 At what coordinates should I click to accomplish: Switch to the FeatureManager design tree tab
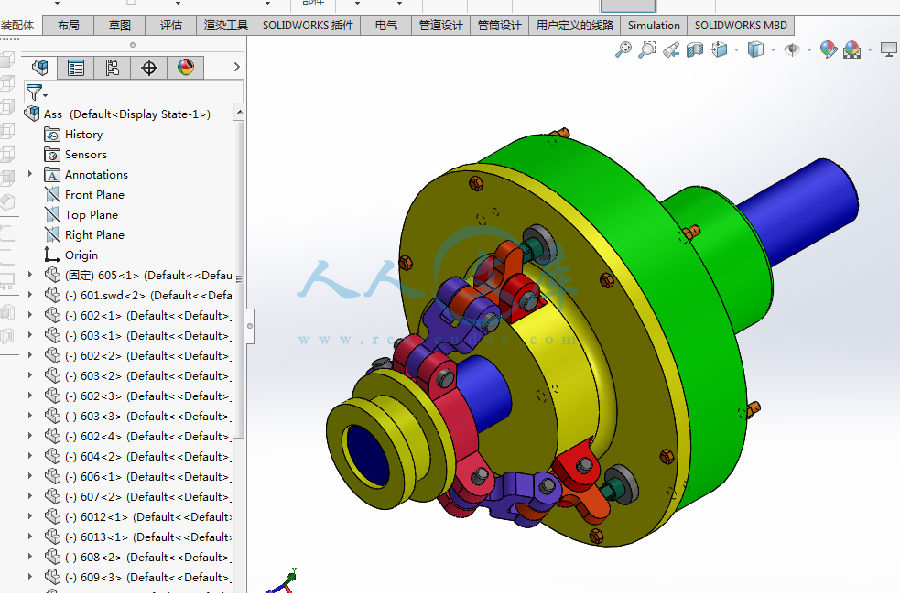(x=40, y=68)
